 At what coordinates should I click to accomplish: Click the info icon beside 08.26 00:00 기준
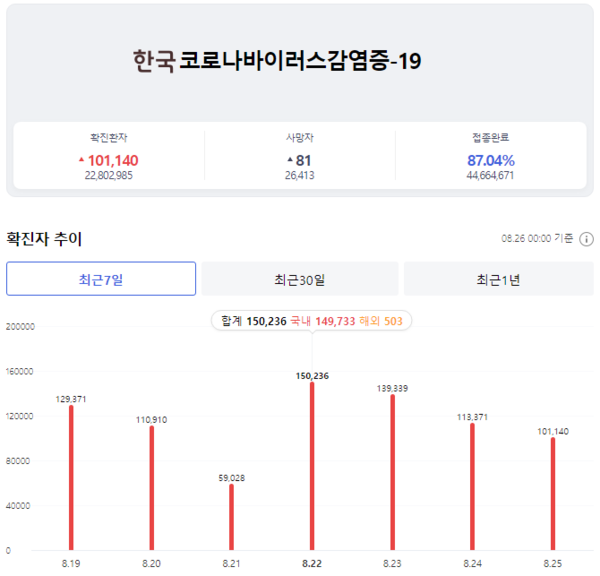click(586, 239)
